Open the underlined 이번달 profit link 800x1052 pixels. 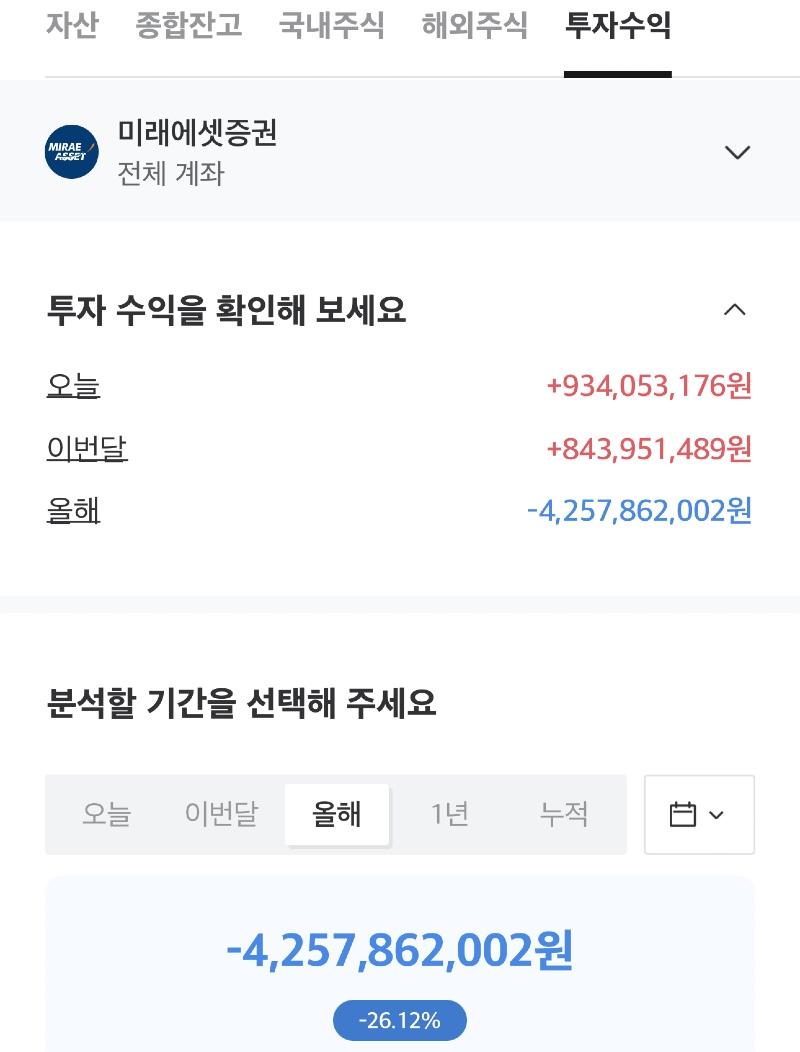[x=87, y=448]
